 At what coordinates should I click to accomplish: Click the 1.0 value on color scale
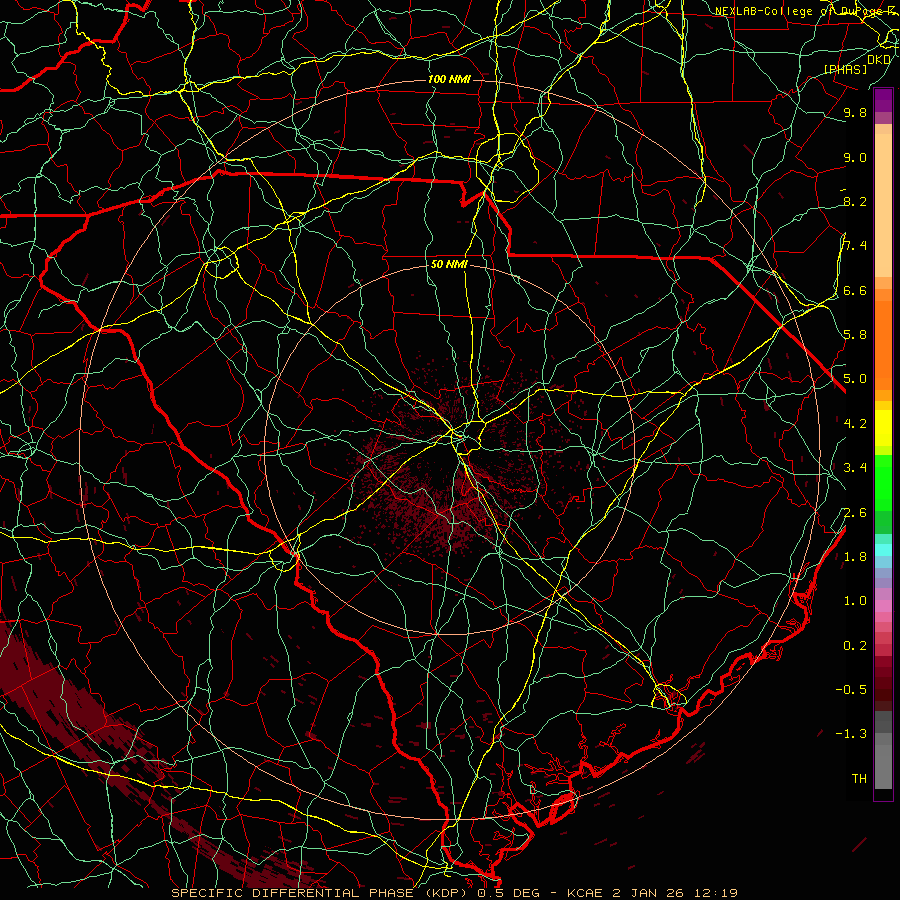pyautogui.click(x=855, y=601)
